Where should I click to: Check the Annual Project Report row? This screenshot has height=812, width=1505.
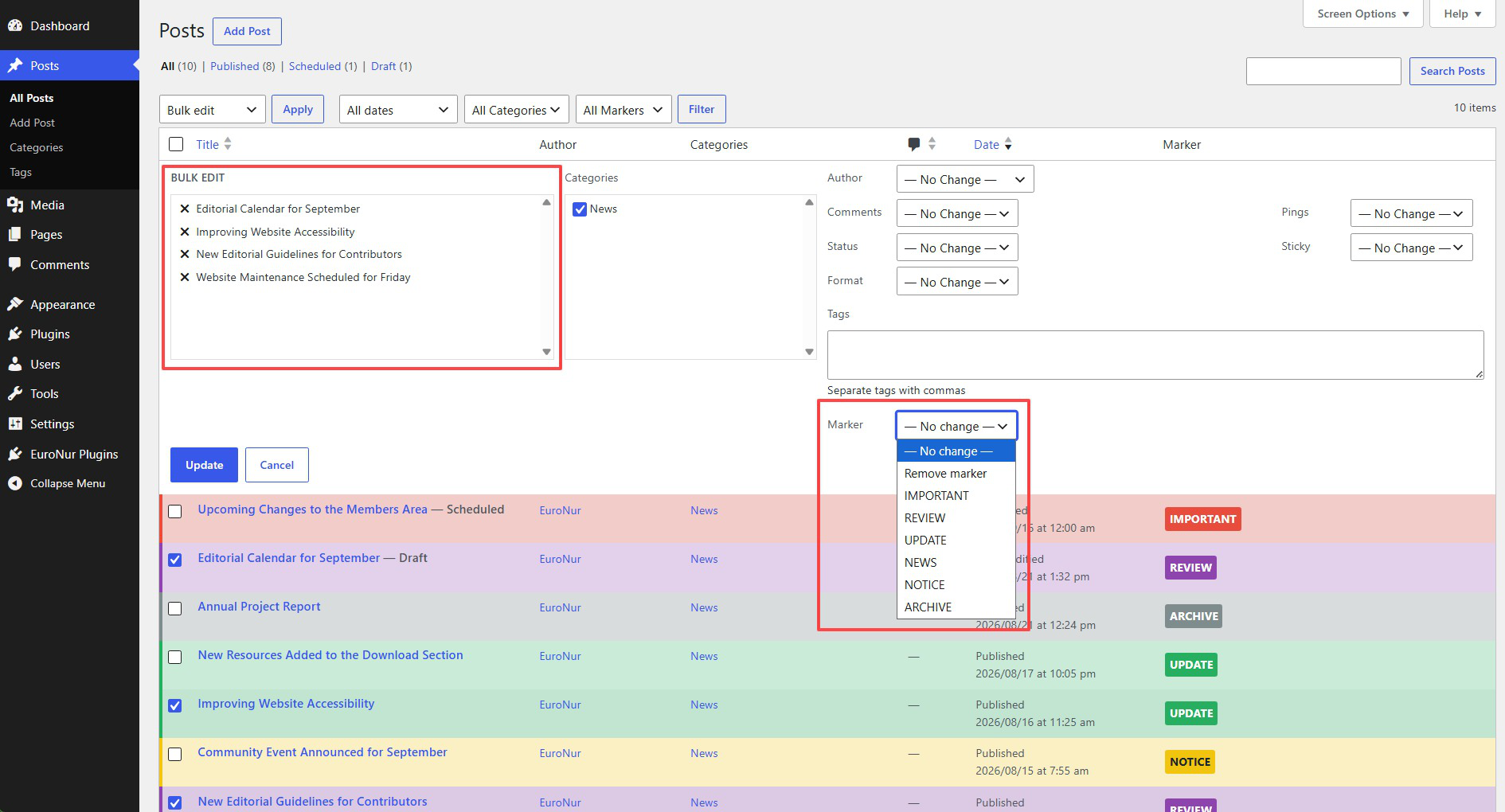point(175,608)
